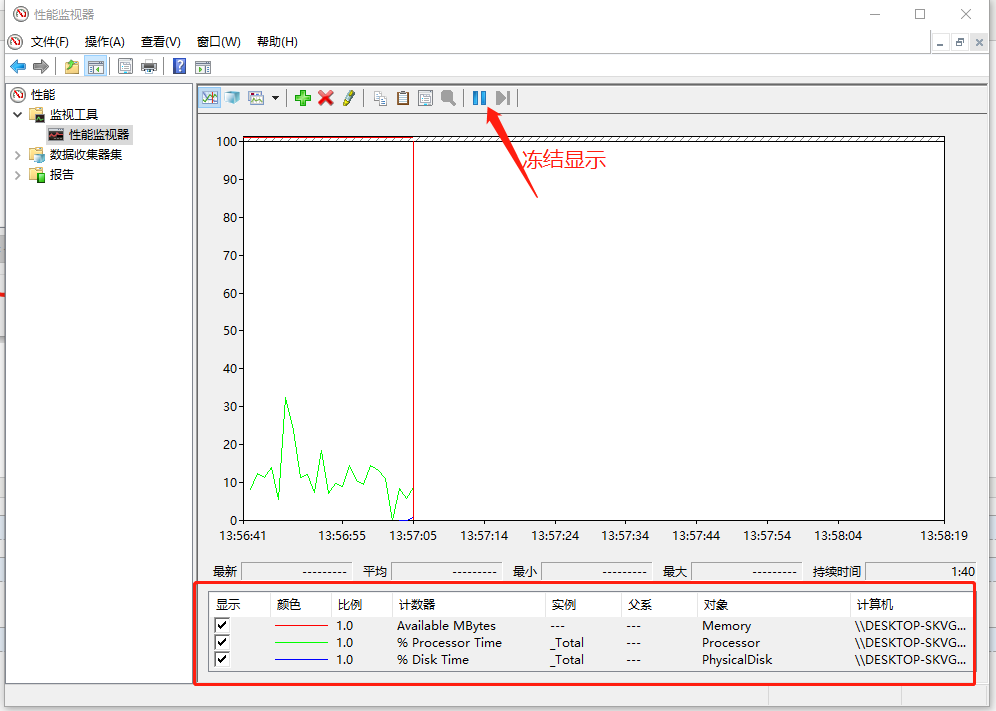Sort by the 比例 column header

[361, 605]
